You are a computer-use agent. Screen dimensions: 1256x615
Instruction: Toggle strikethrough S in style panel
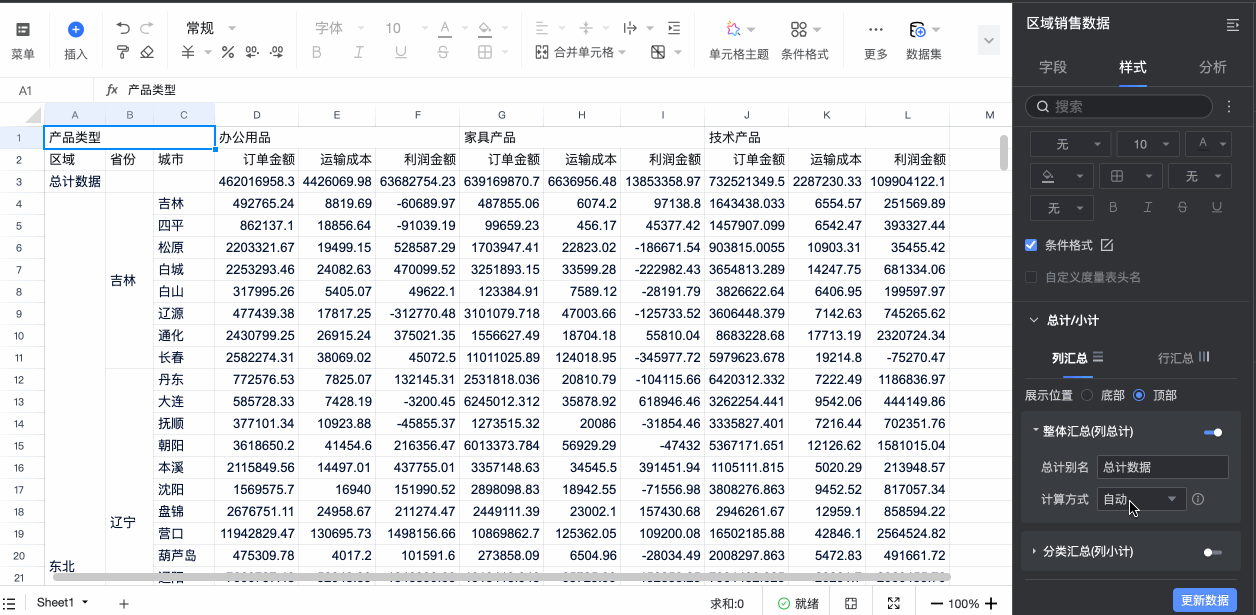pos(1182,208)
